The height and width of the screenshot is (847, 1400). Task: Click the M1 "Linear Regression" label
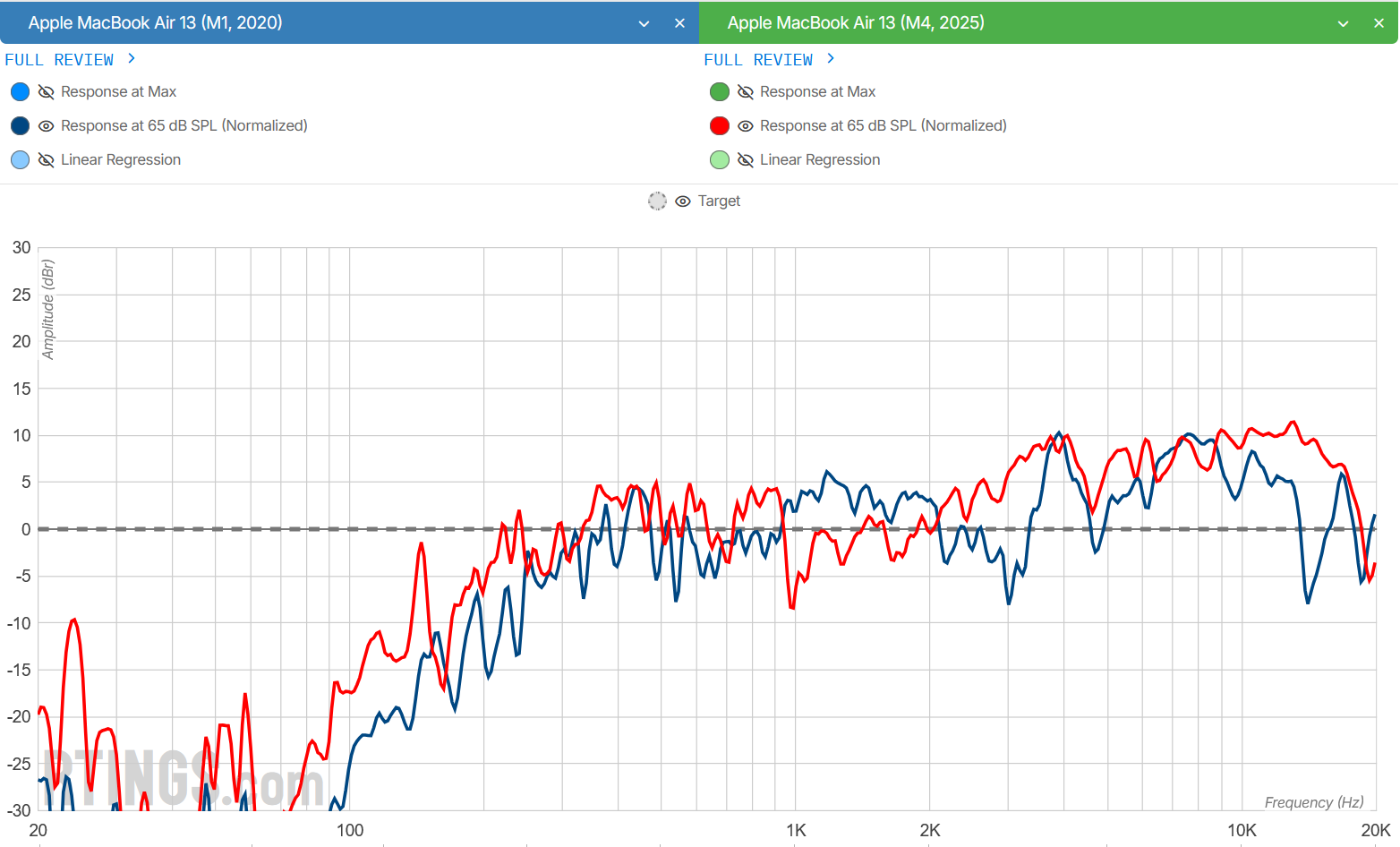pyautogui.click(x=121, y=160)
